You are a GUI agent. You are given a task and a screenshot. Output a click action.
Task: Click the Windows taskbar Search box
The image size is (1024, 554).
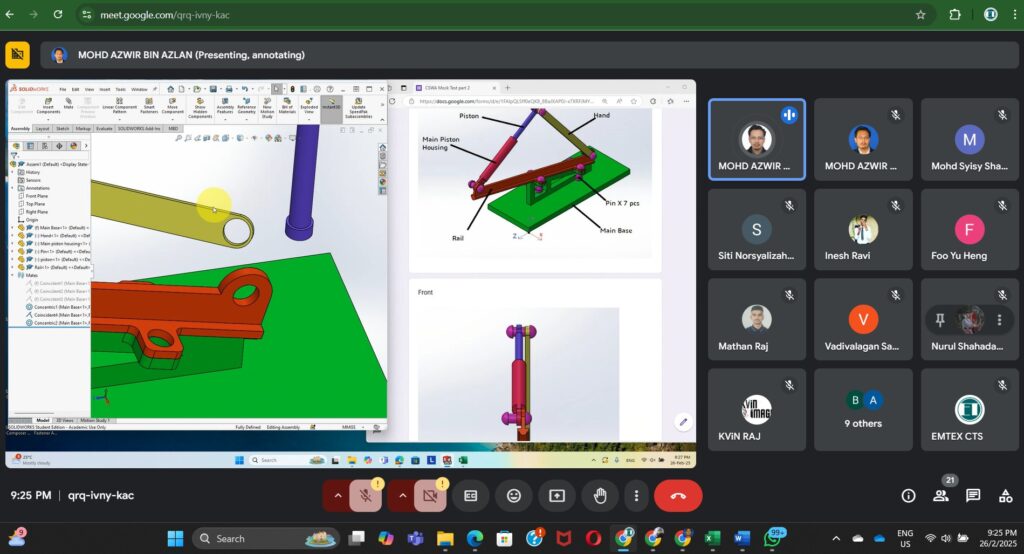point(265,538)
